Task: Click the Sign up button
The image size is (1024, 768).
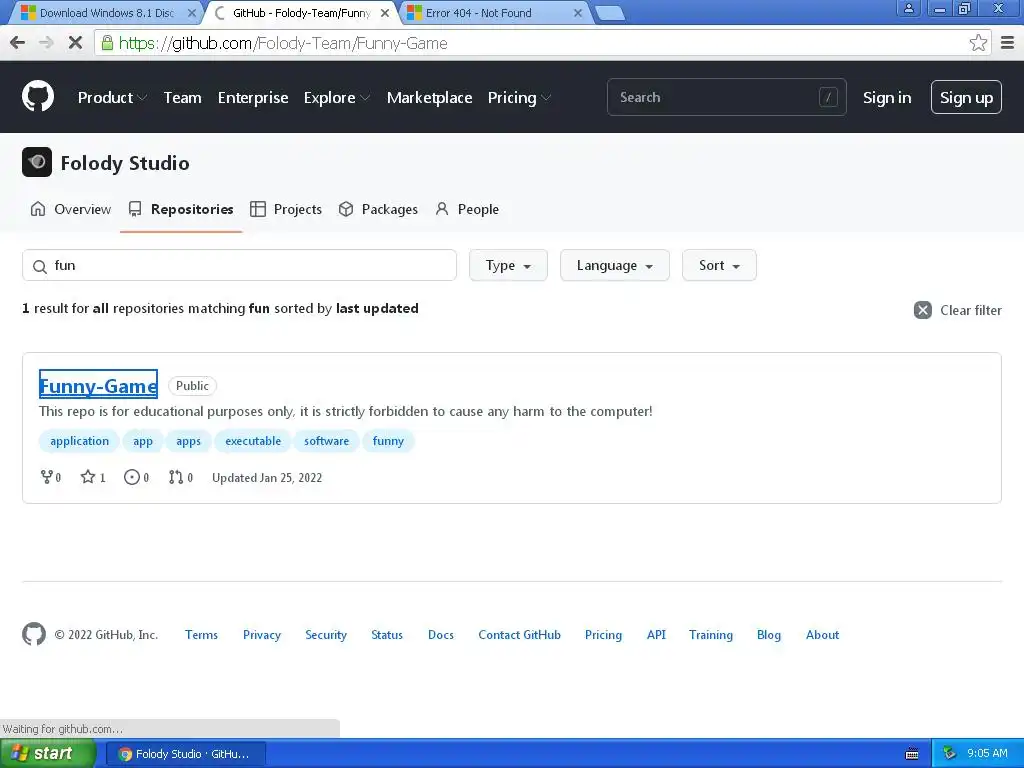Action: click(966, 97)
